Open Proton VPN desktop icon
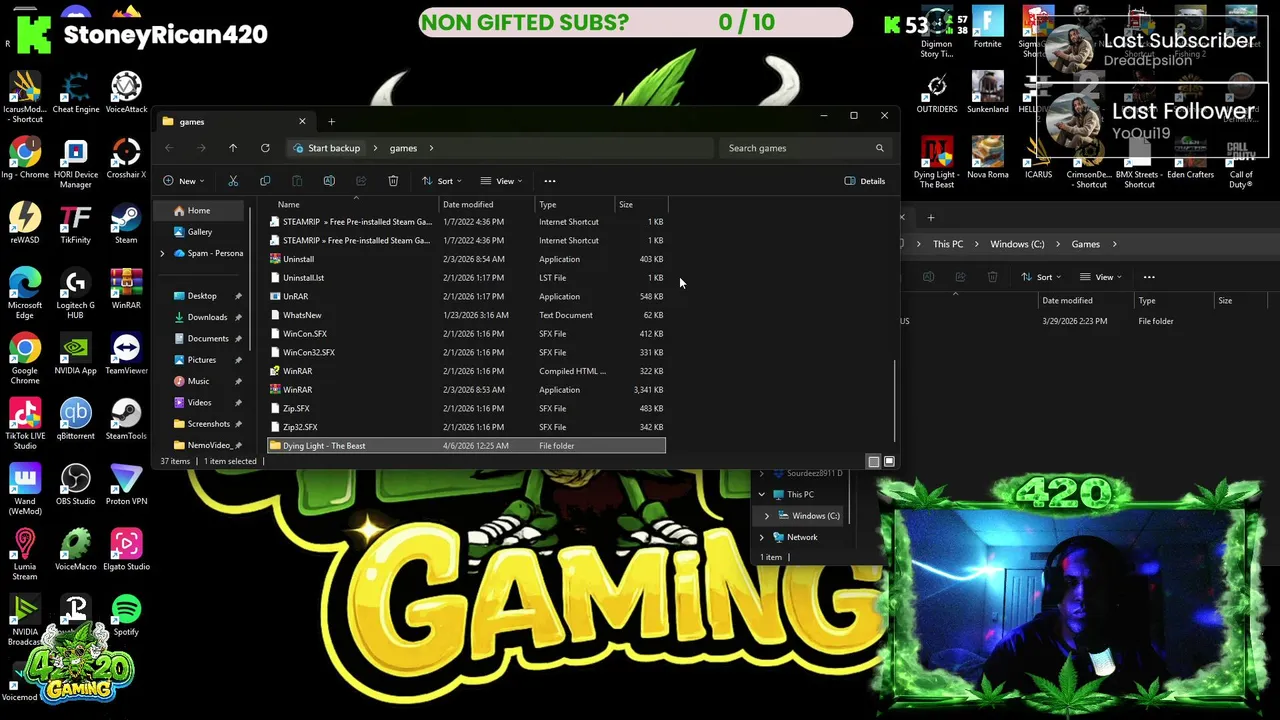Viewport: 1280px width, 720px height. (126, 484)
